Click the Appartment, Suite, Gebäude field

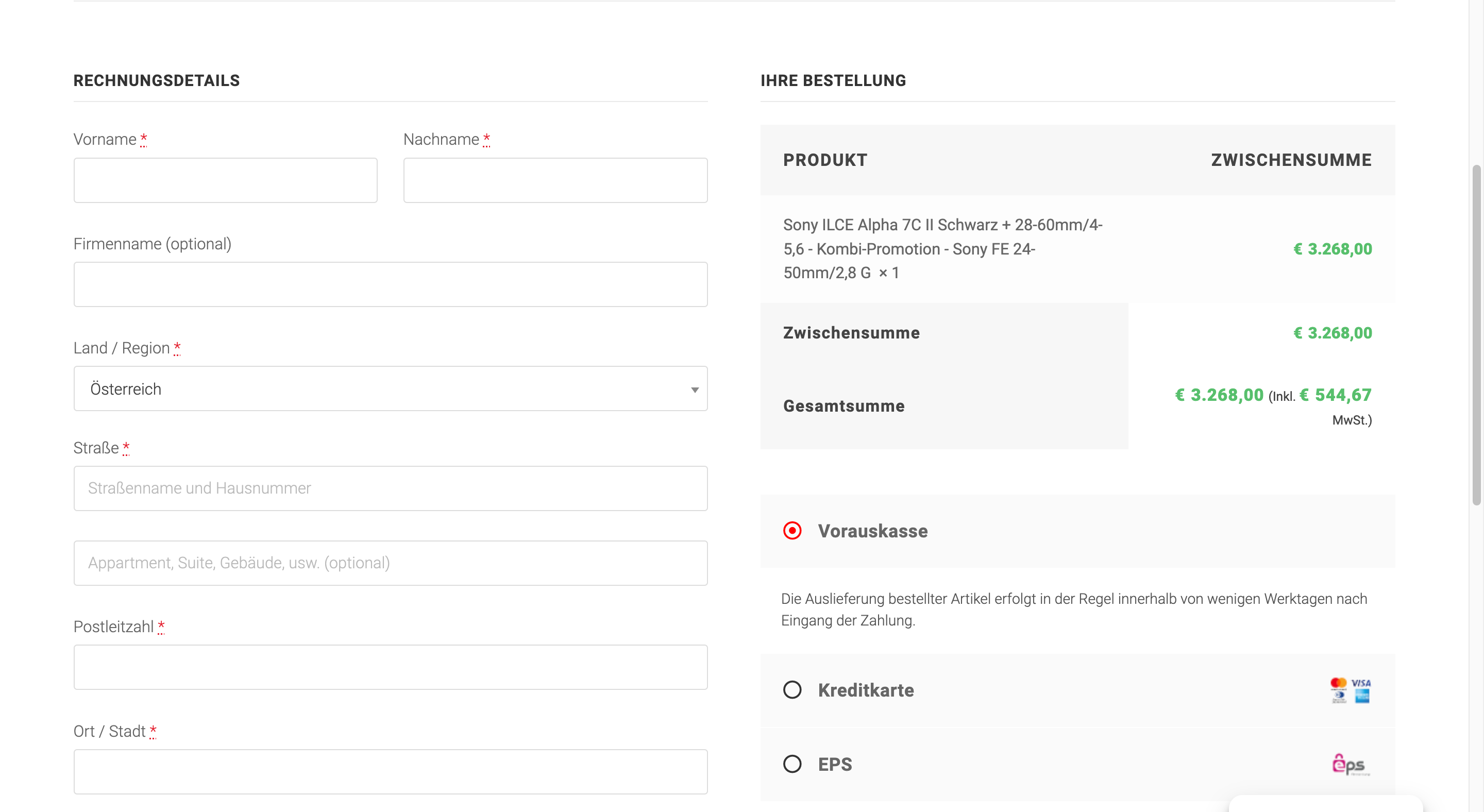pyautogui.click(x=391, y=563)
